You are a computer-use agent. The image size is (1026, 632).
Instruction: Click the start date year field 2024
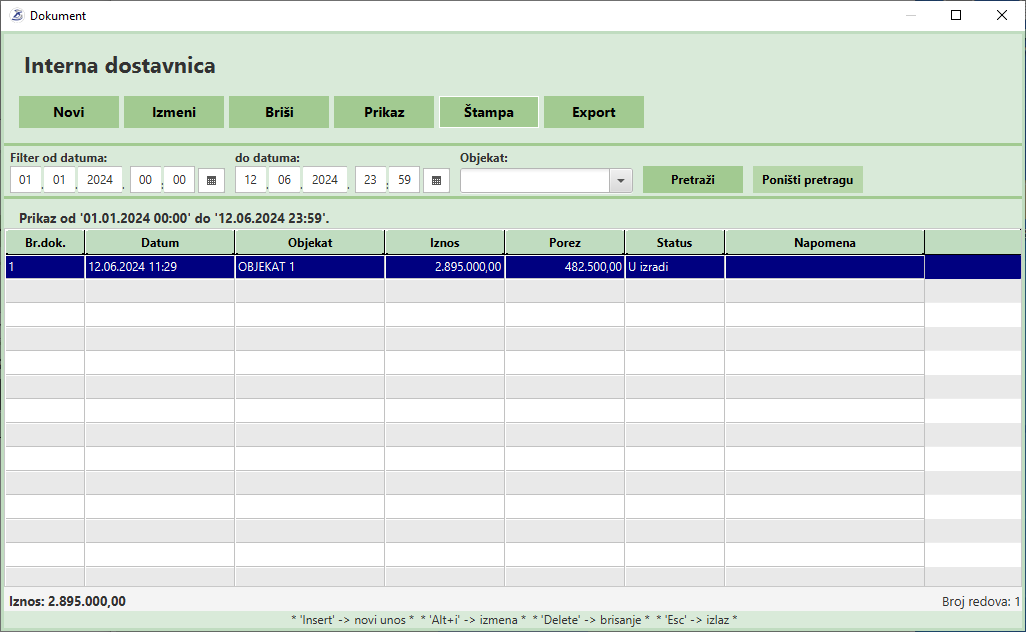click(x=100, y=180)
